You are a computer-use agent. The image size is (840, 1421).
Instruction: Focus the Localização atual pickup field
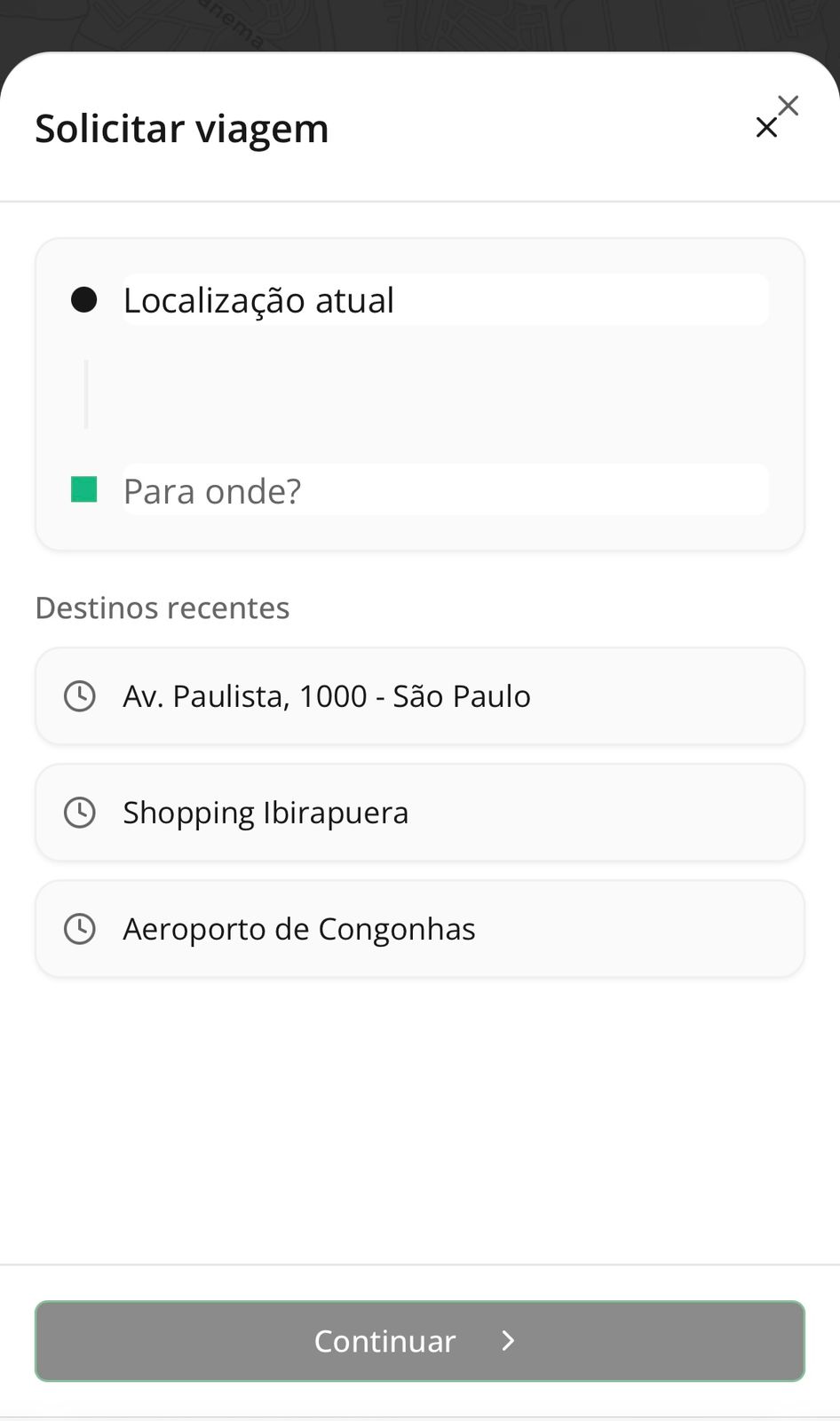[444, 300]
